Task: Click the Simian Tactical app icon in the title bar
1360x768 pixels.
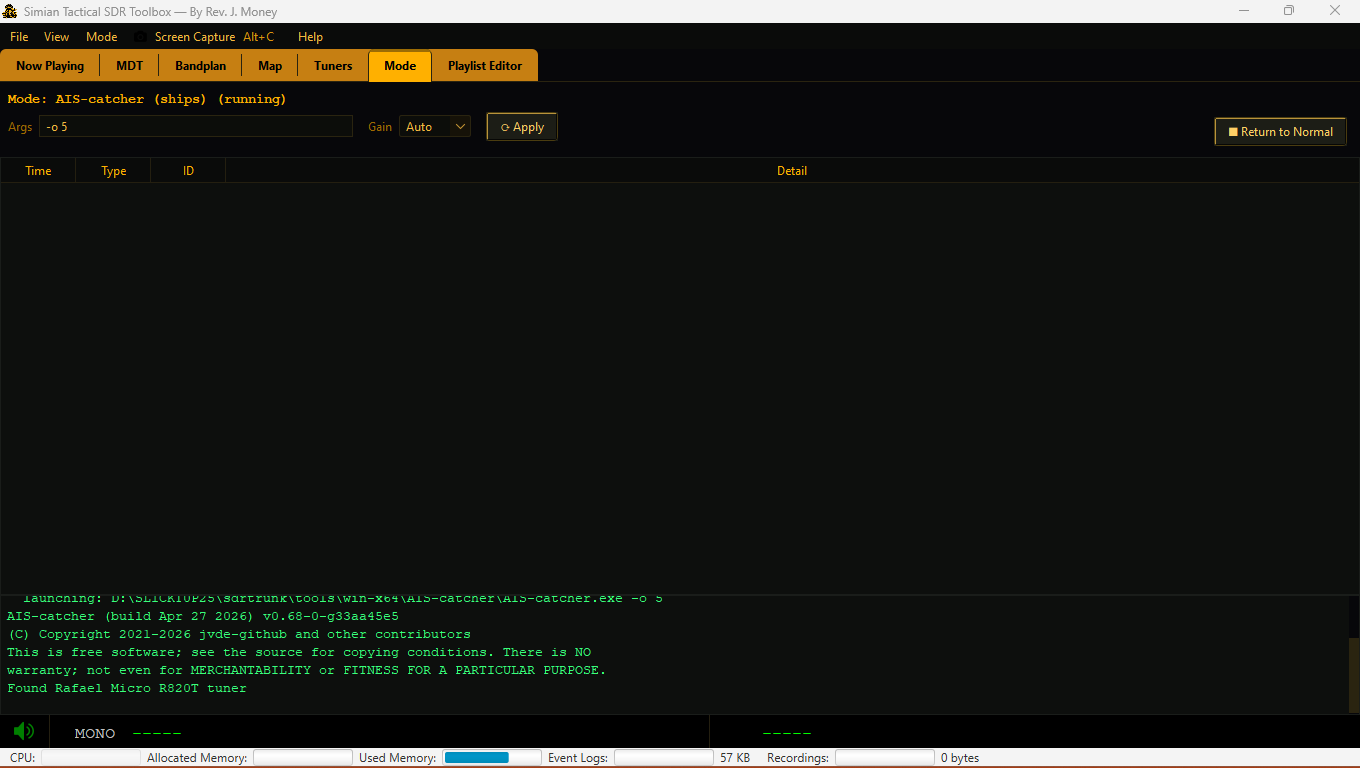Action: tap(10, 11)
